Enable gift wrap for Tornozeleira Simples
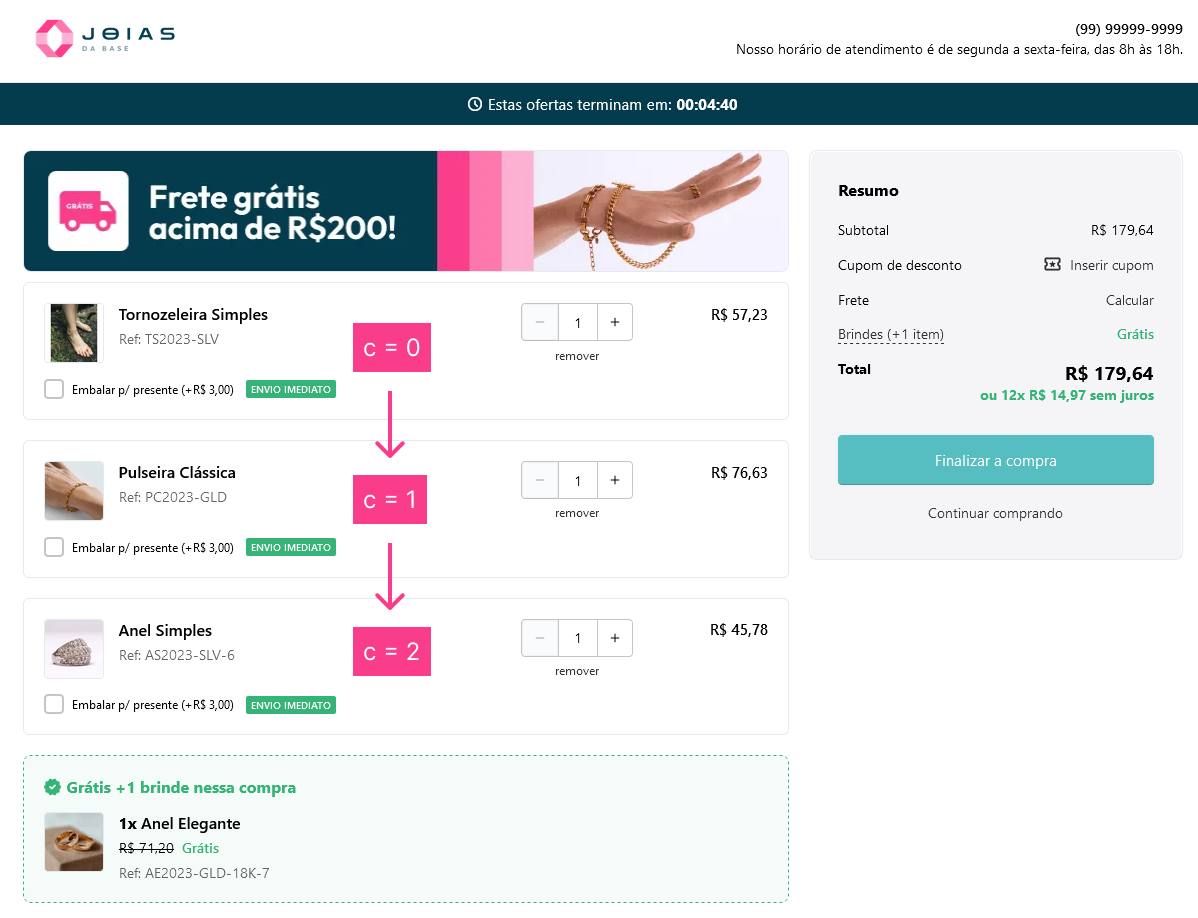Viewport: 1198px width, 918px height. (x=54, y=389)
